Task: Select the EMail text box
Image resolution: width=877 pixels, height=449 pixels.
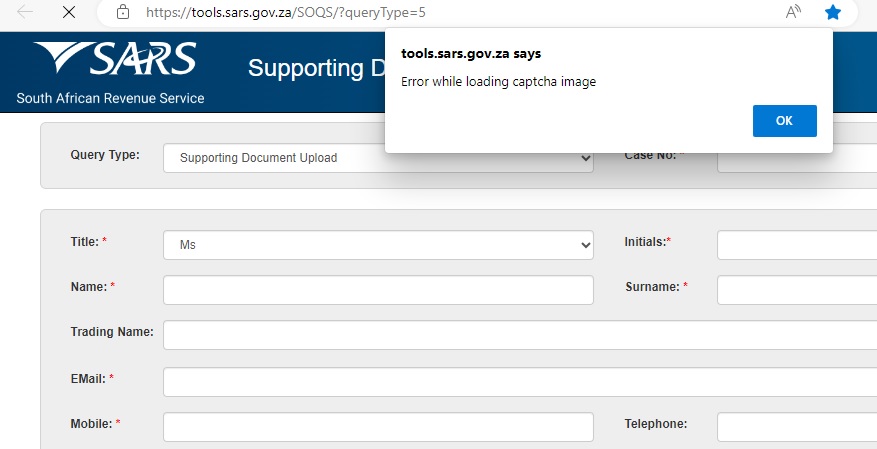Action: (x=520, y=382)
